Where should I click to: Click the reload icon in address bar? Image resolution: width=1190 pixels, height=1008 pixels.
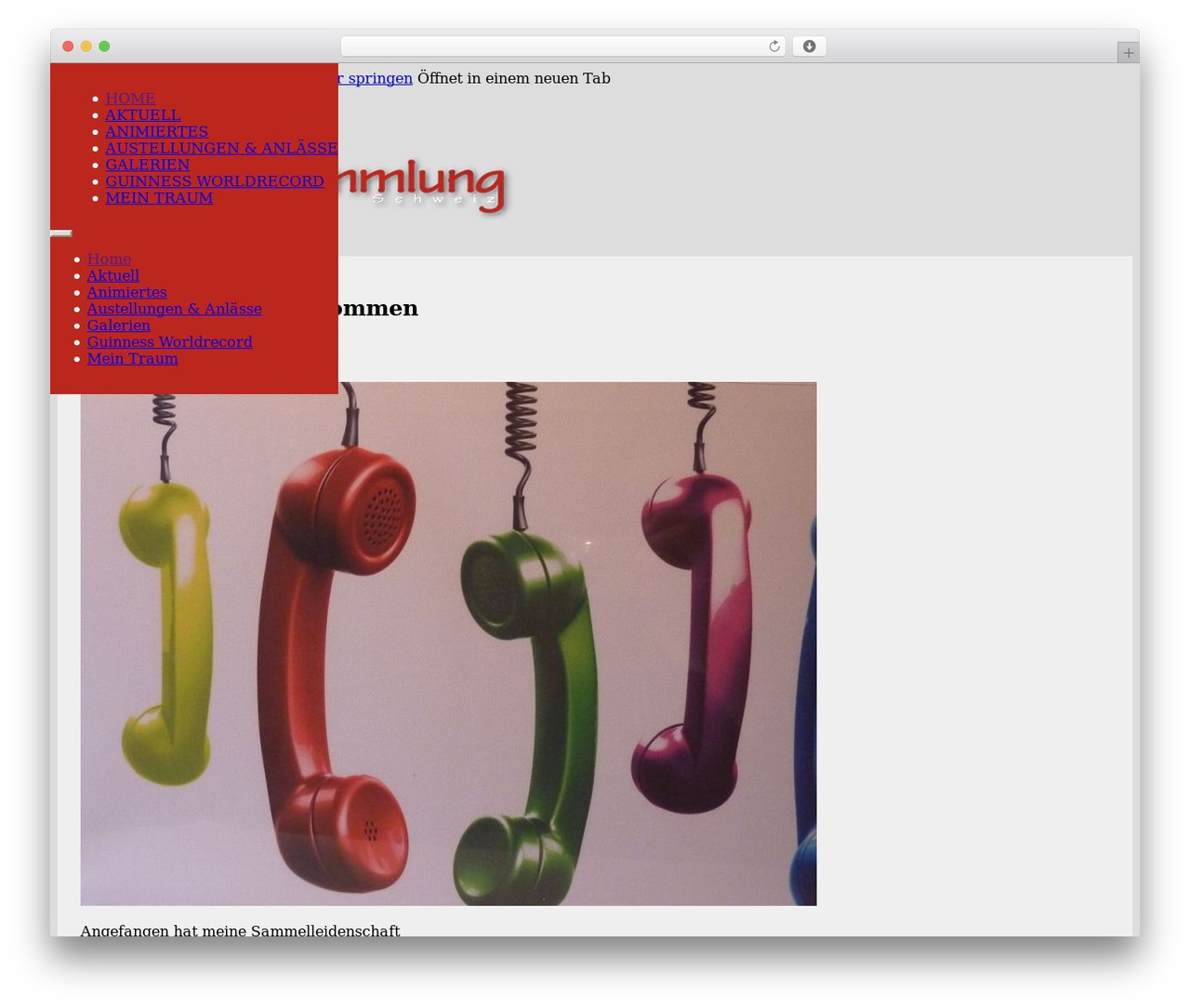coord(773,46)
